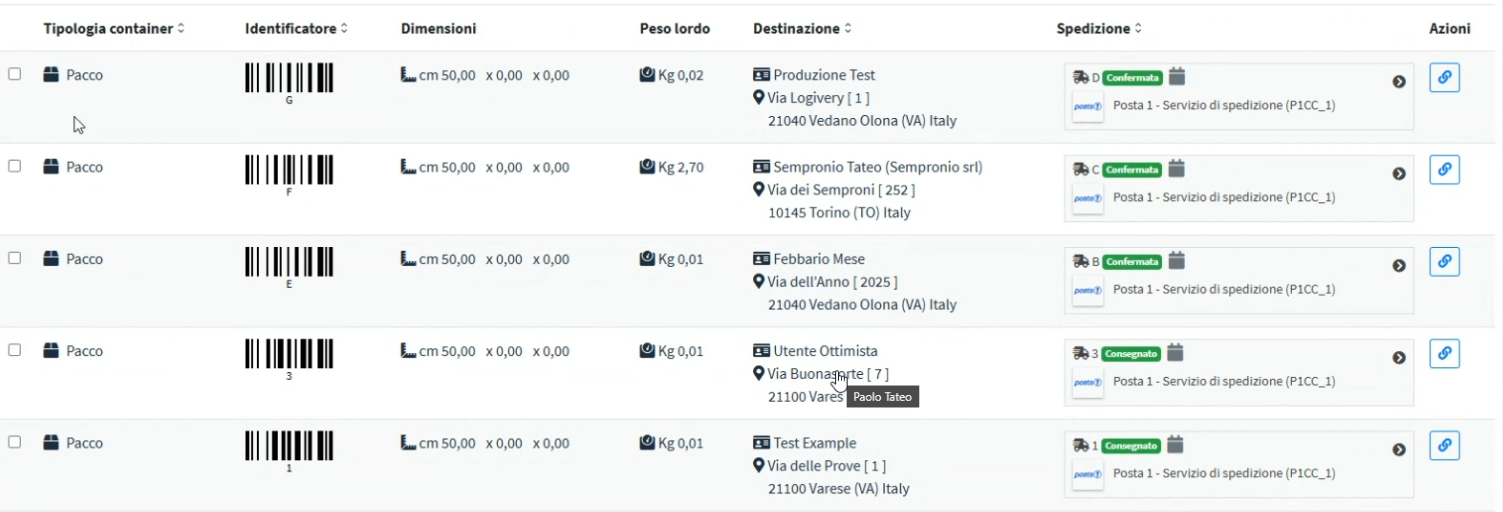Click link icon for Produzione Test row

click(x=1444, y=78)
